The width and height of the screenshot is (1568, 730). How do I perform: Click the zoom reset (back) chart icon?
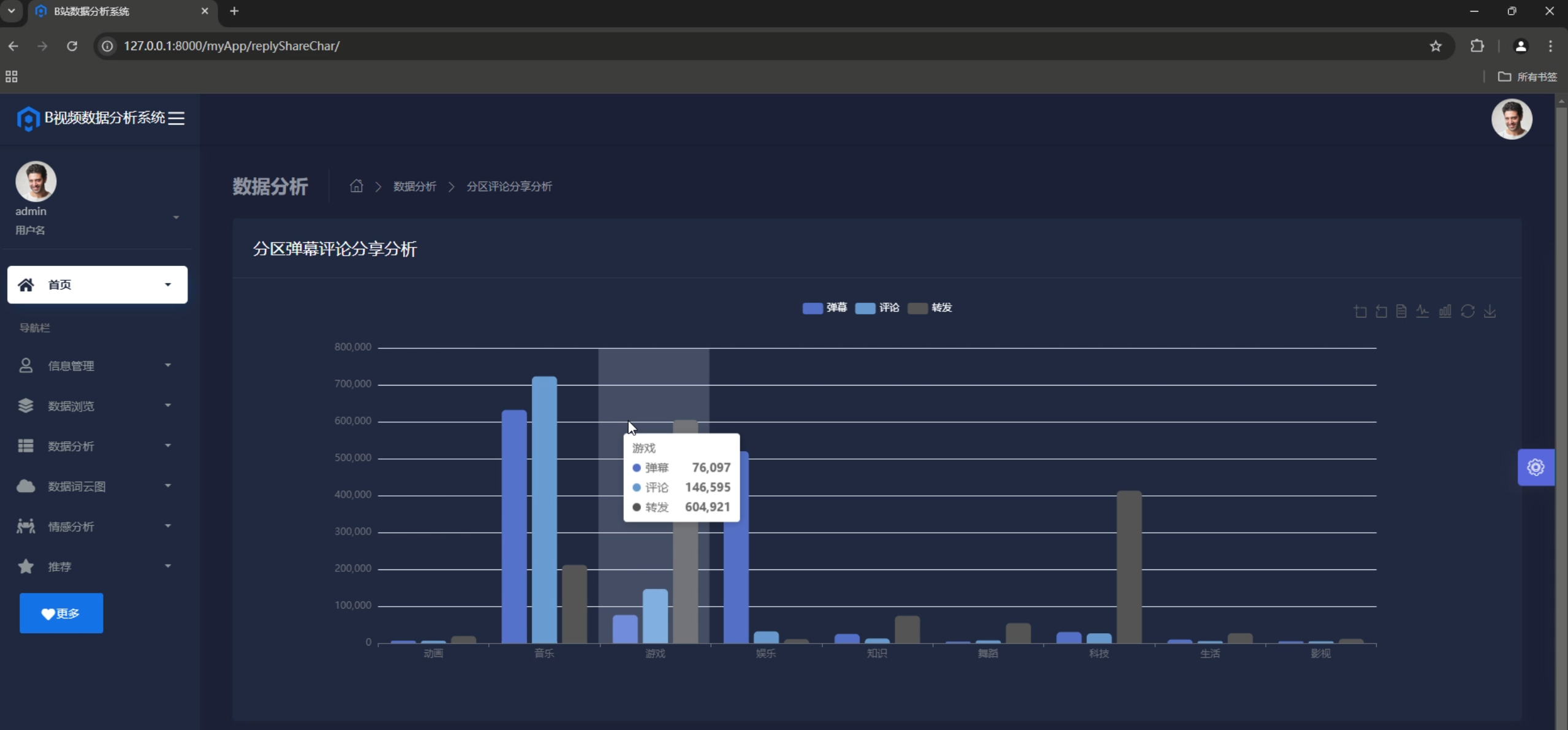(x=1381, y=311)
